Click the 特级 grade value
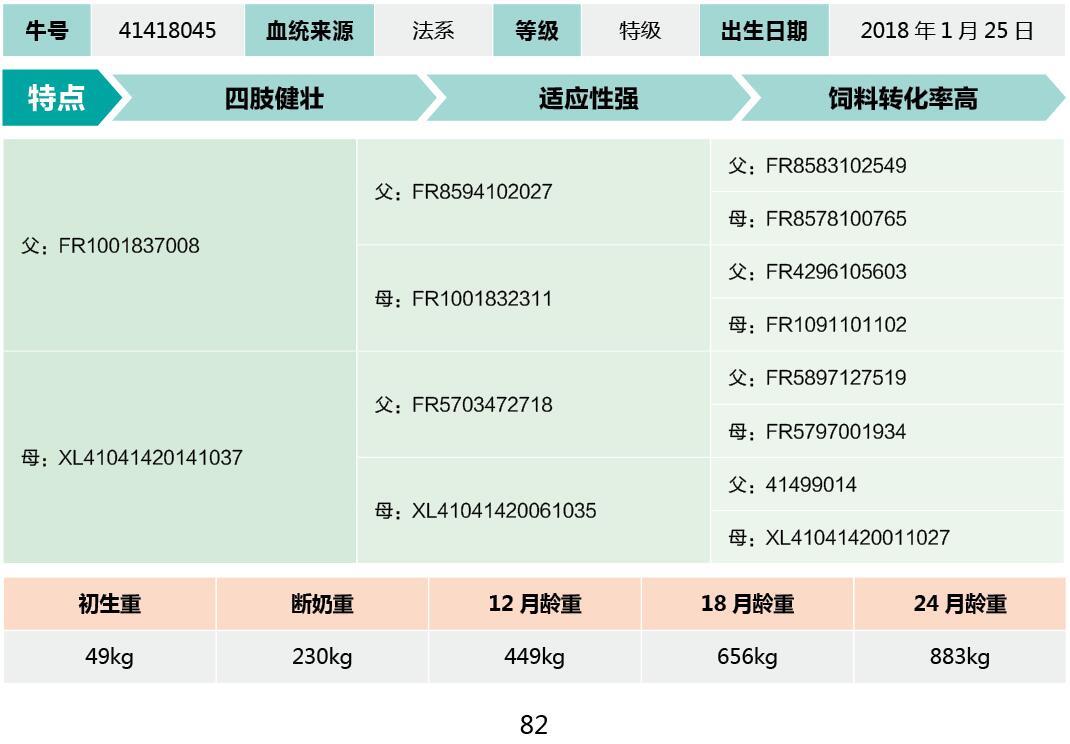This screenshot has width=1070, height=744. (640, 30)
